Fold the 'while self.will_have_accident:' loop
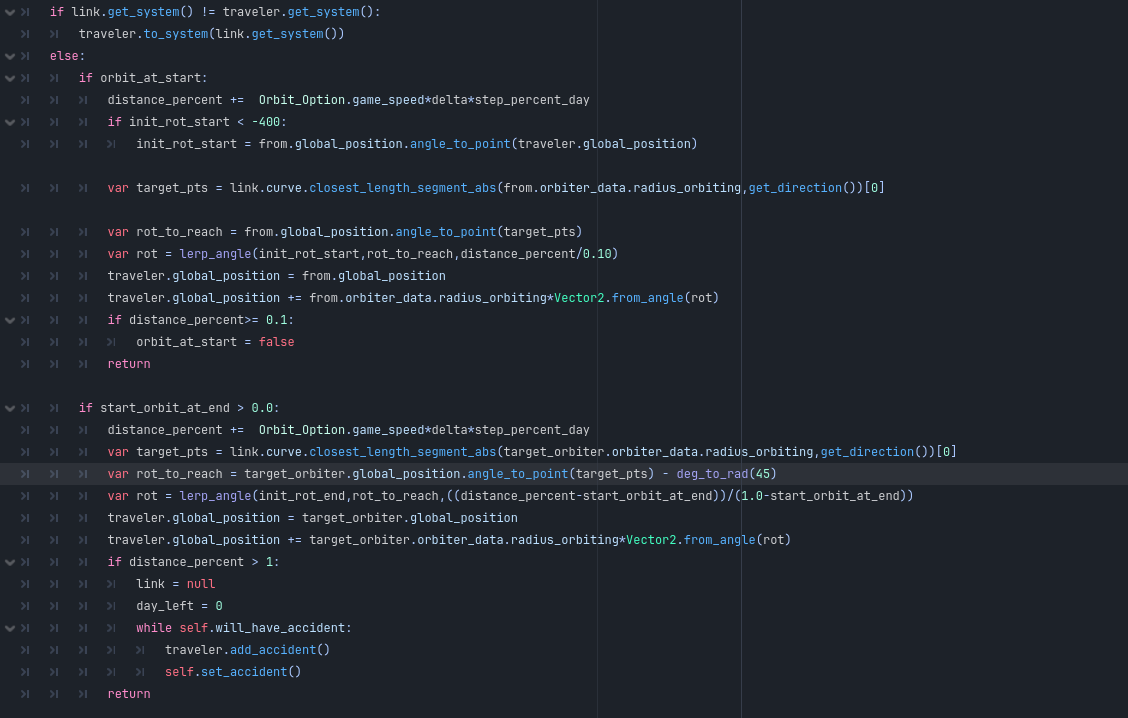1128x718 pixels. point(10,628)
